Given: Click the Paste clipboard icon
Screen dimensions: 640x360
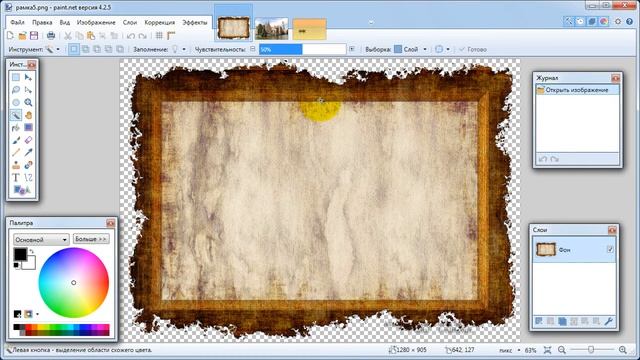Looking at the screenshot, I should click(91, 36).
